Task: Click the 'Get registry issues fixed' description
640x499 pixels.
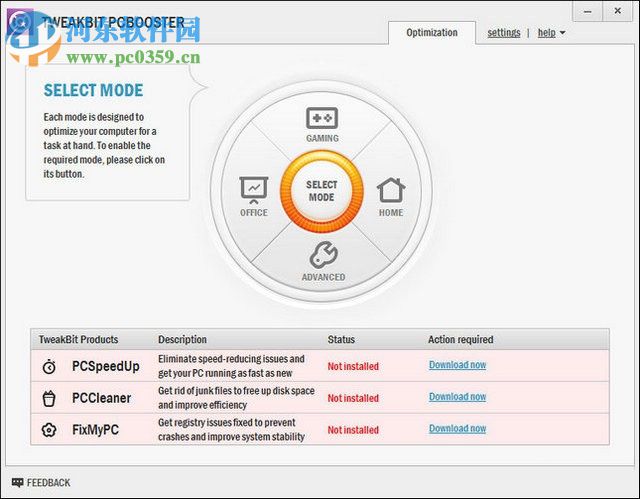Action: coord(231,430)
